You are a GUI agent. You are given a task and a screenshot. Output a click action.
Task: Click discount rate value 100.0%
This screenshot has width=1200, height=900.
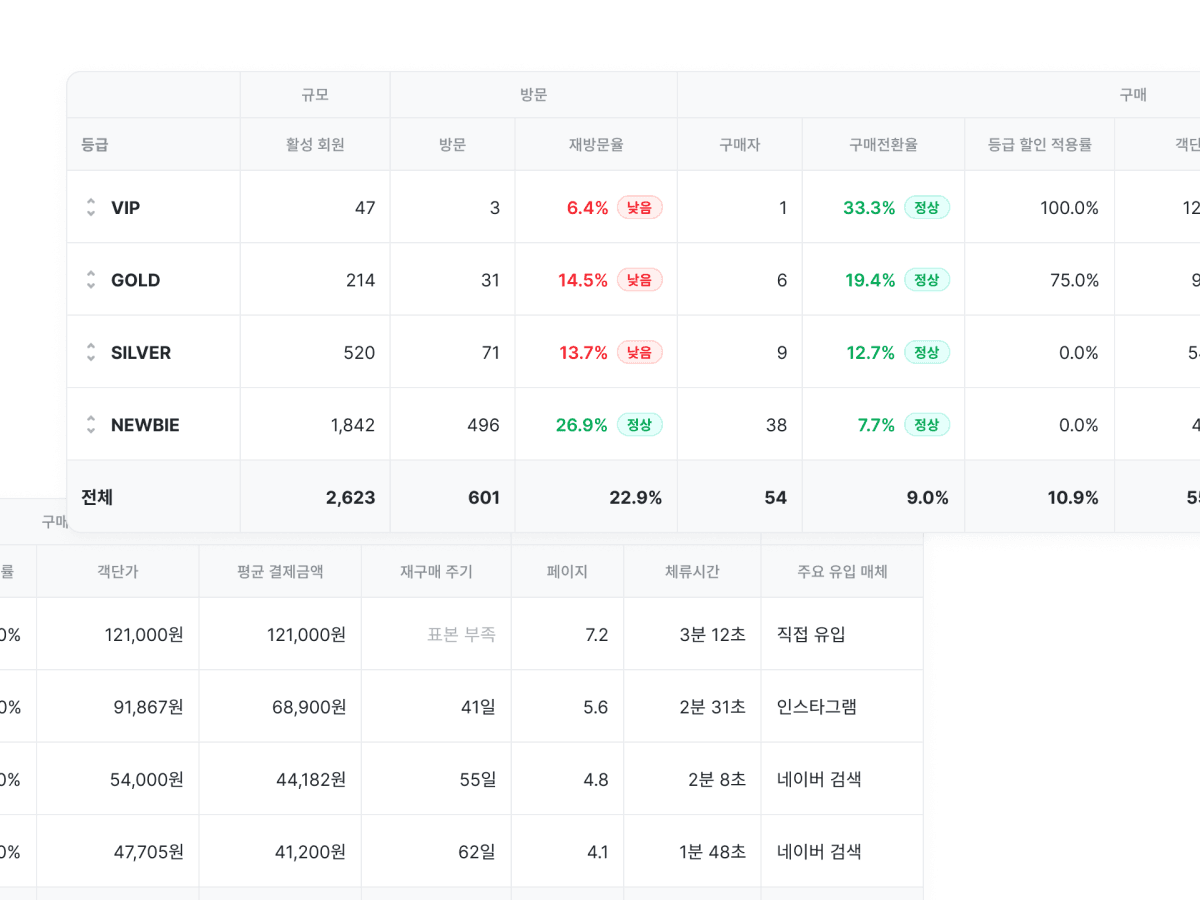coord(1070,208)
